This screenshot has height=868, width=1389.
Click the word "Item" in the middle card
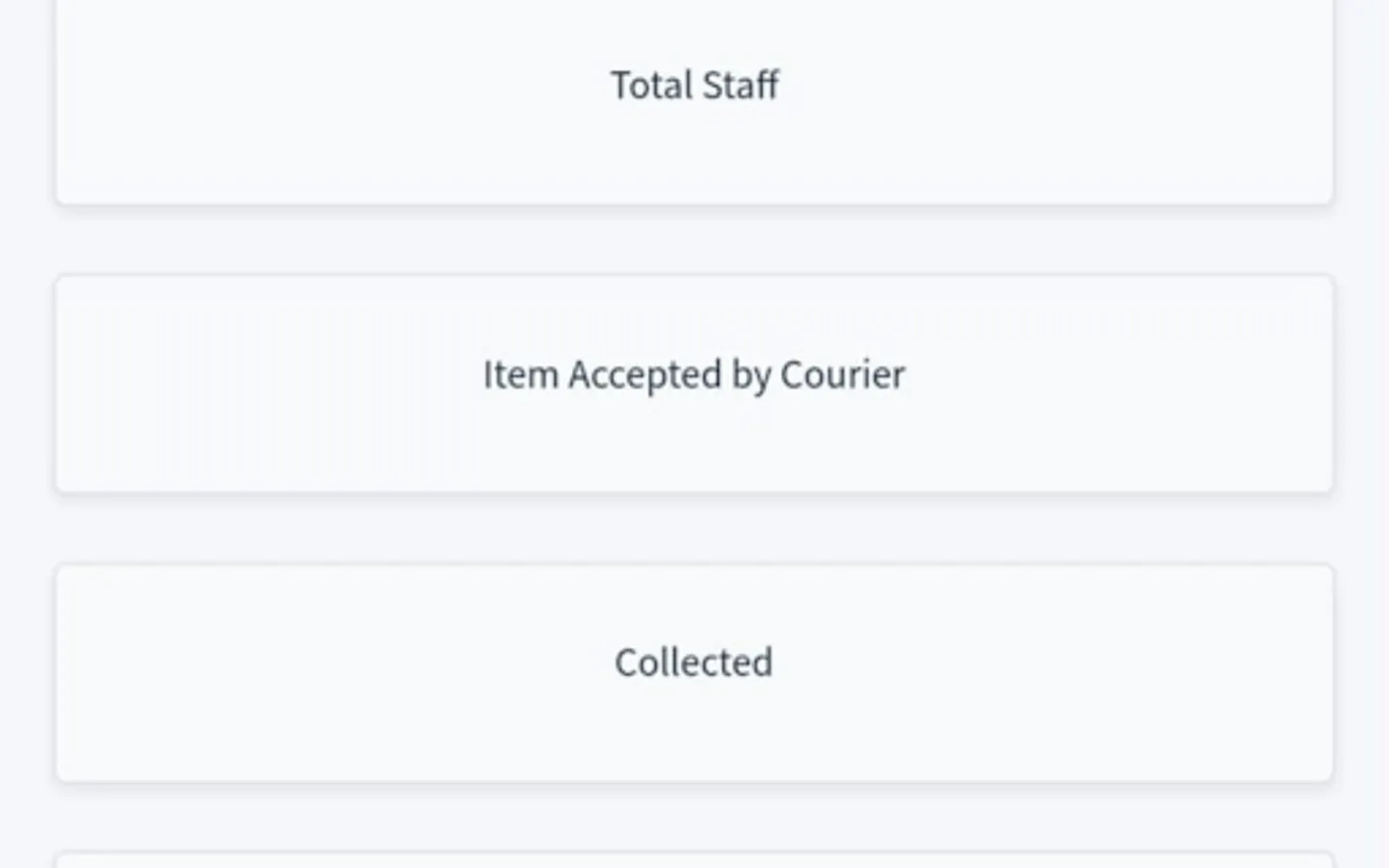[x=521, y=374]
